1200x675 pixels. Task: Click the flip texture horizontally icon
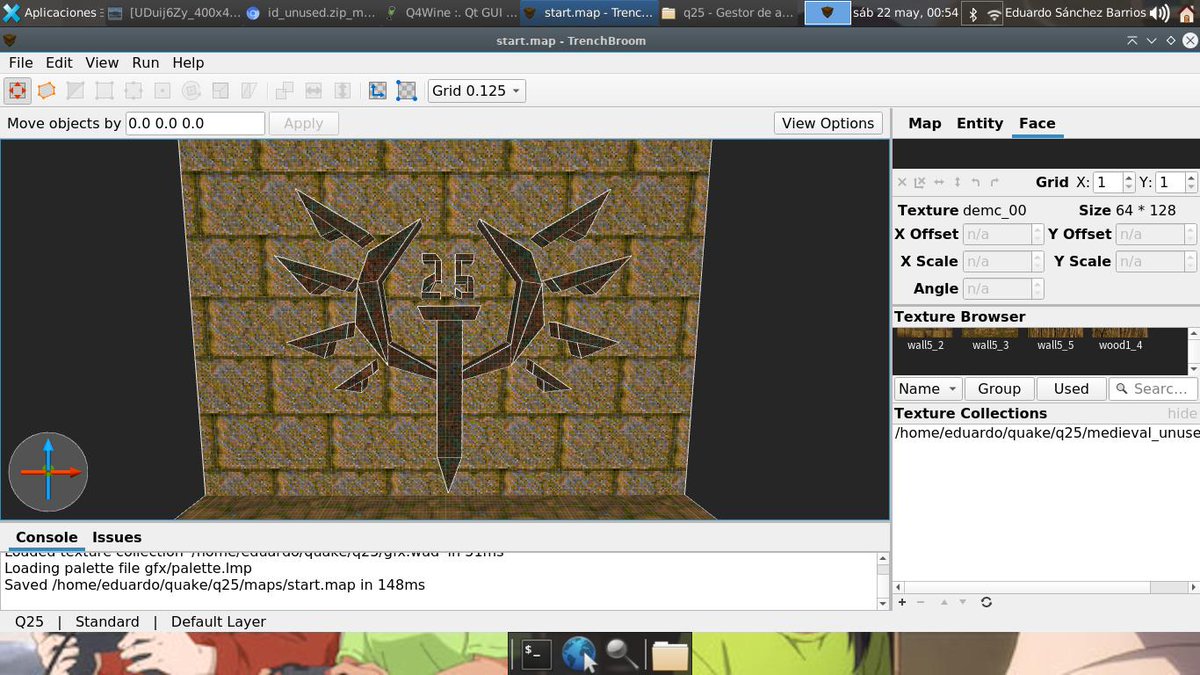pyautogui.click(x=939, y=182)
